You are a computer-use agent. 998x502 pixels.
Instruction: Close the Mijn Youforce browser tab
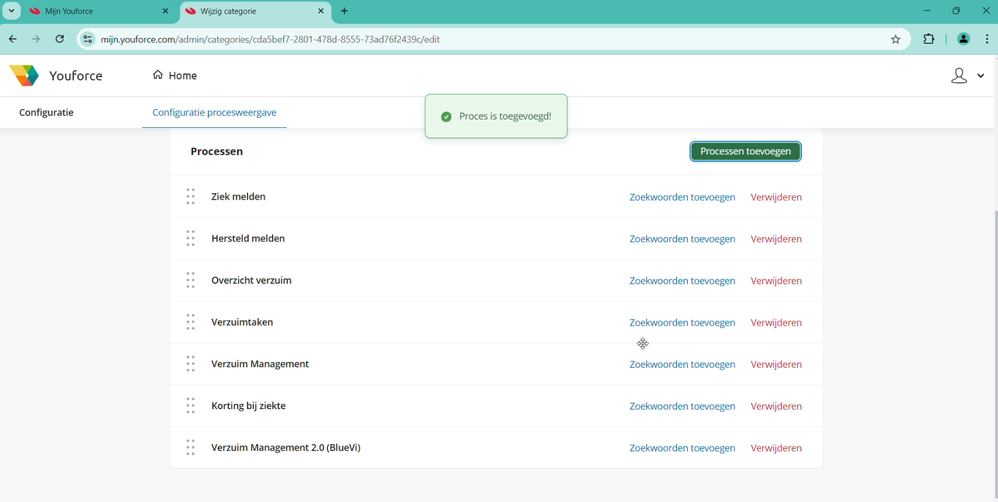point(165,11)
